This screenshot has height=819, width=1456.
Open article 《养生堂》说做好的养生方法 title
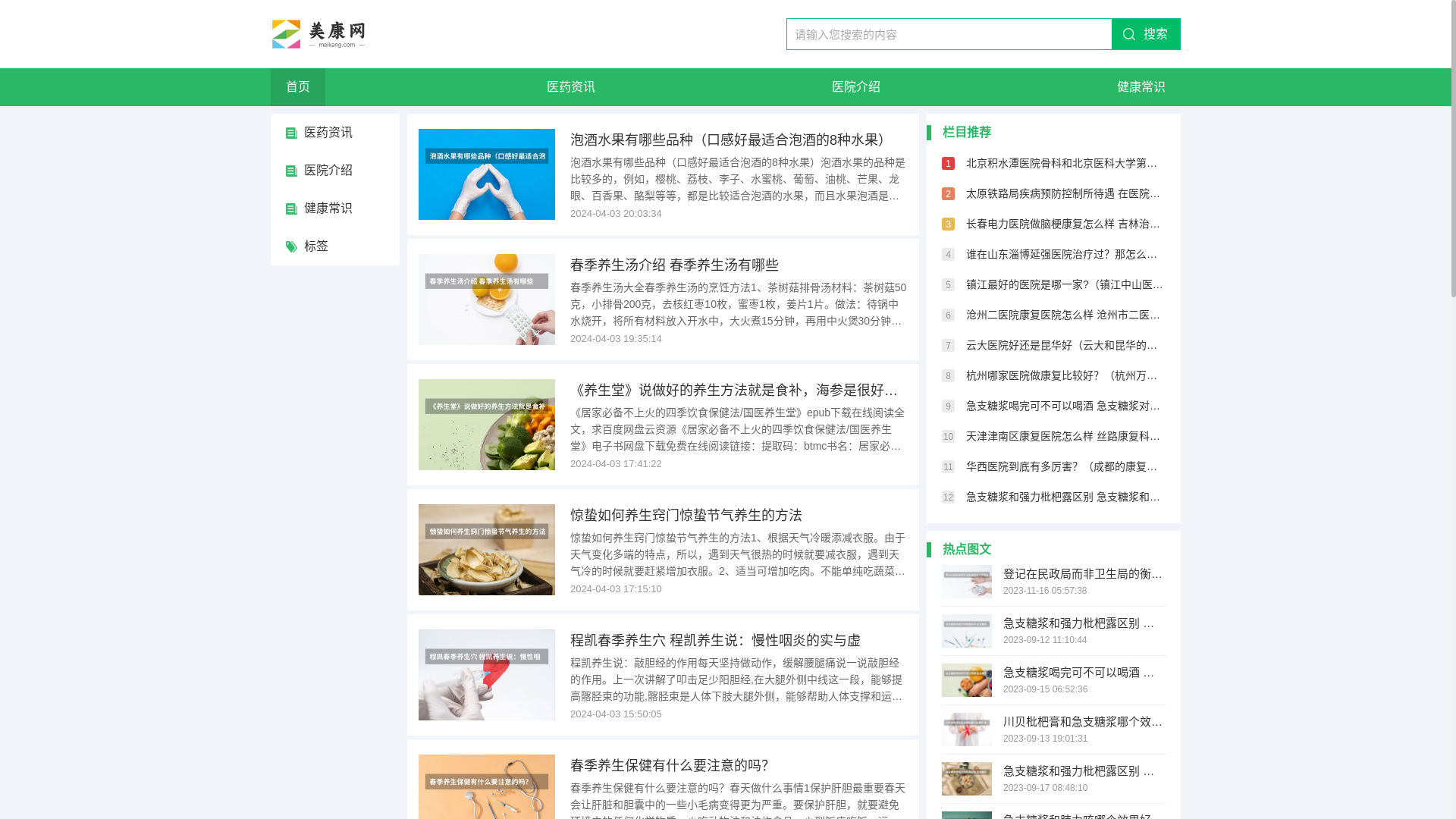point(736,390)
